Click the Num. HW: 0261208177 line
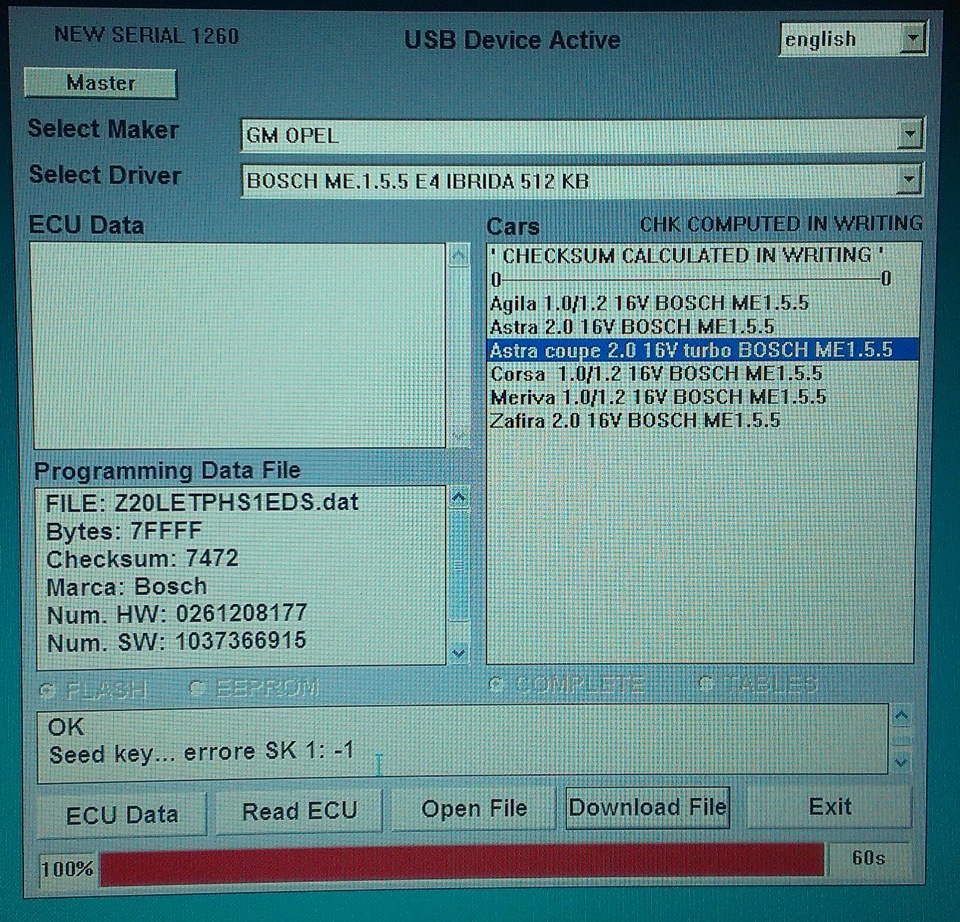The height and width of the screenshot is (922, 960). point(177,614)
